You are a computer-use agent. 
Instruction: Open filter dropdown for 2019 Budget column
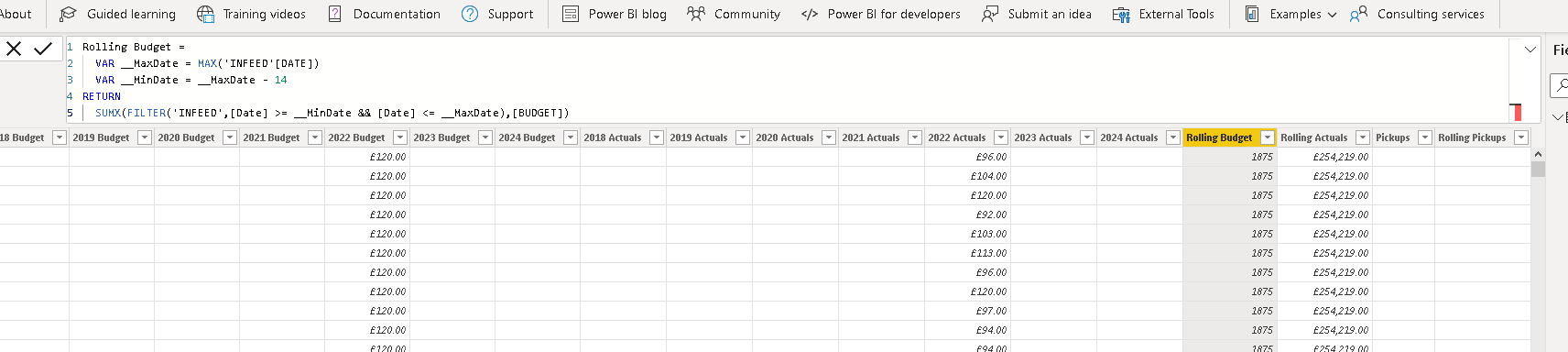tap(145, 137)
